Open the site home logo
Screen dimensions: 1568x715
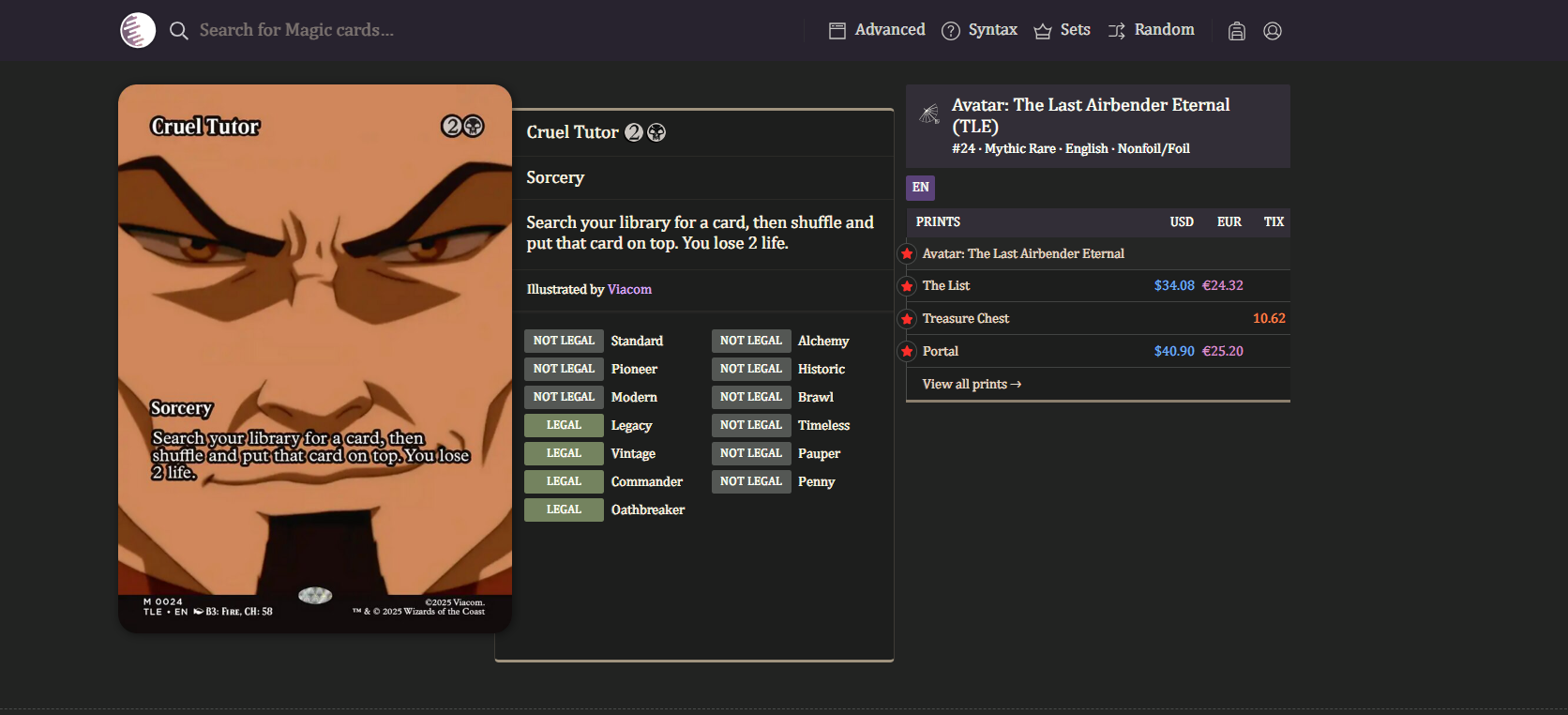[138, 30]
